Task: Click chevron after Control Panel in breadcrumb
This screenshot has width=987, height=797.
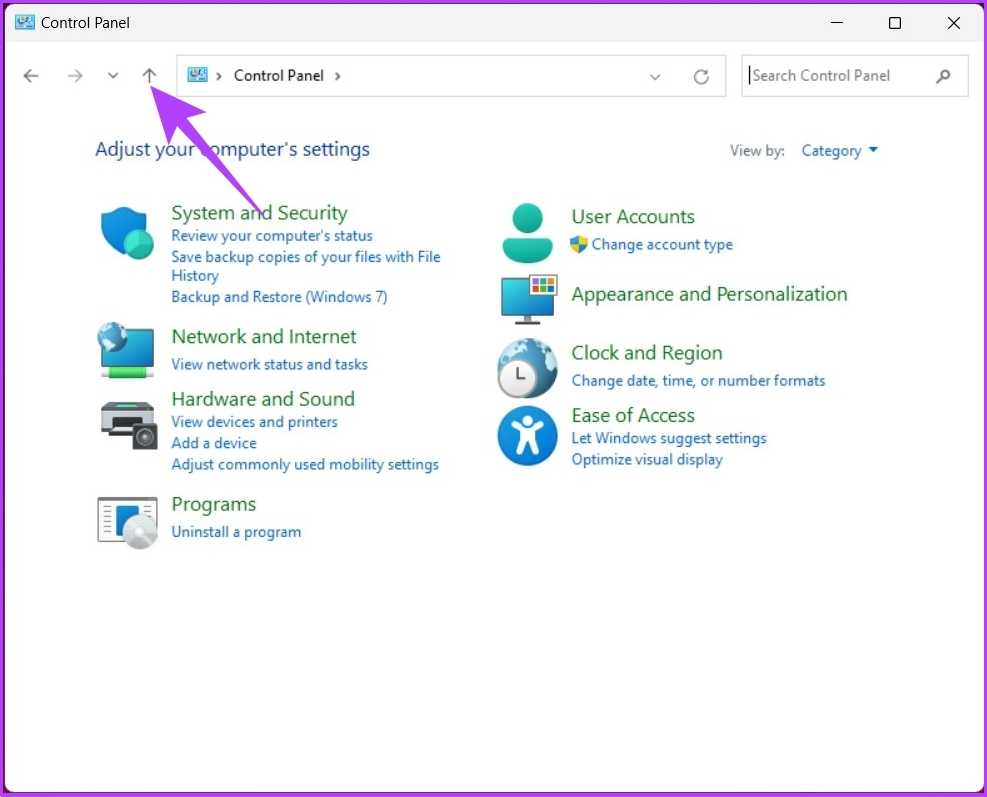Action: point(338,76)
